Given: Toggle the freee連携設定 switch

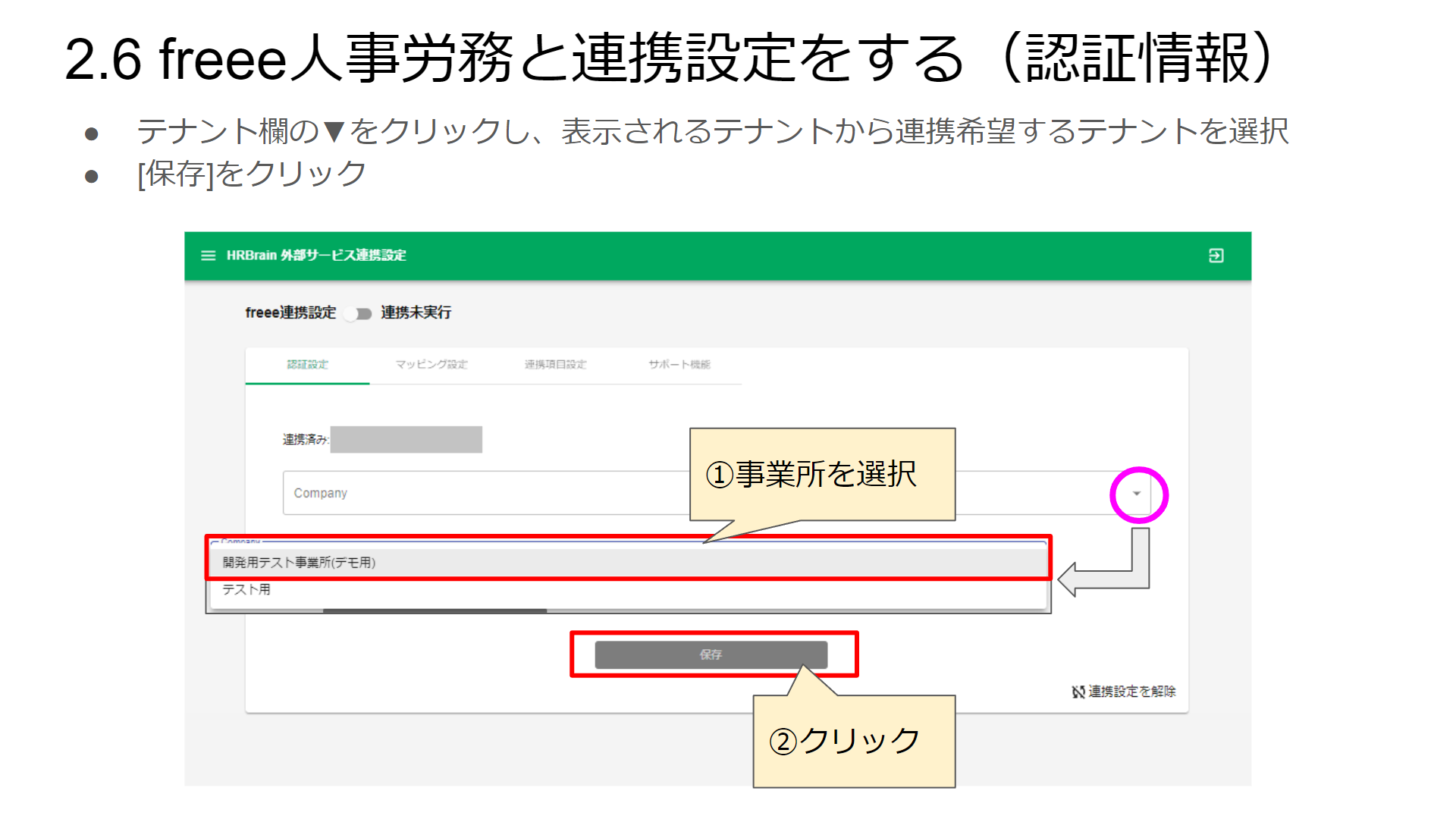Looking at the screenshot, I should tap(357, 313).
